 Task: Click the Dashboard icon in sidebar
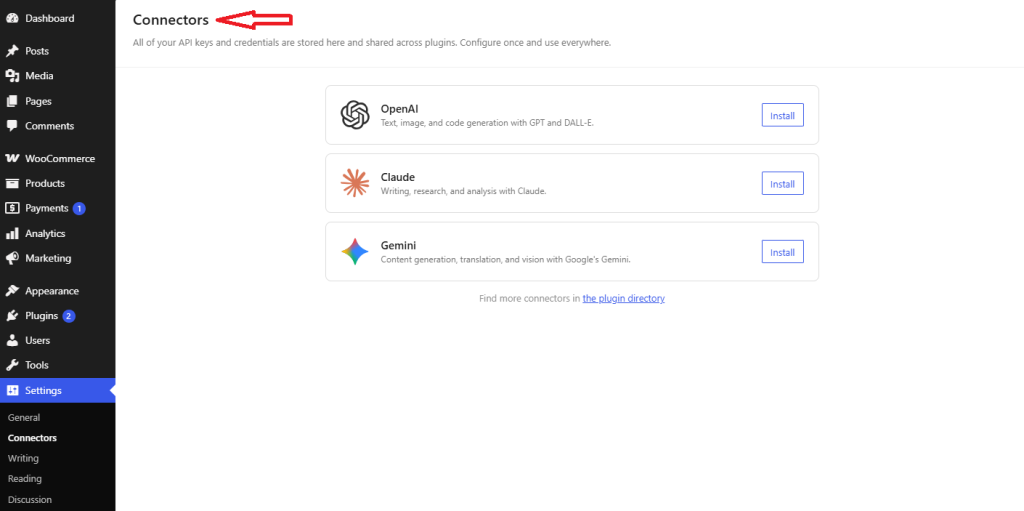(x=12, y=18)
